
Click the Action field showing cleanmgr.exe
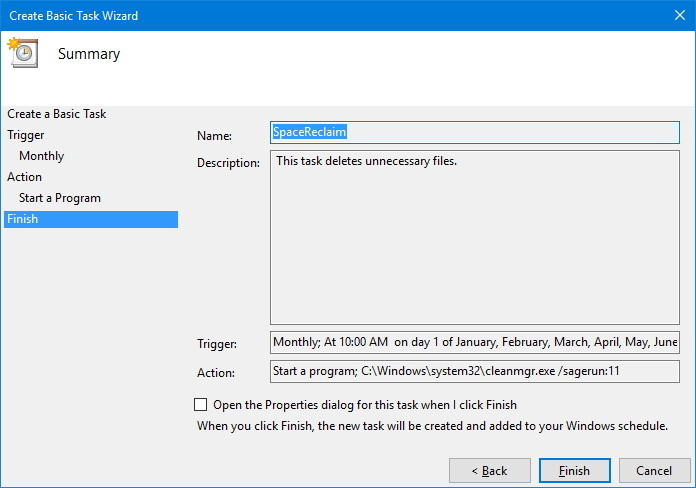474,371
